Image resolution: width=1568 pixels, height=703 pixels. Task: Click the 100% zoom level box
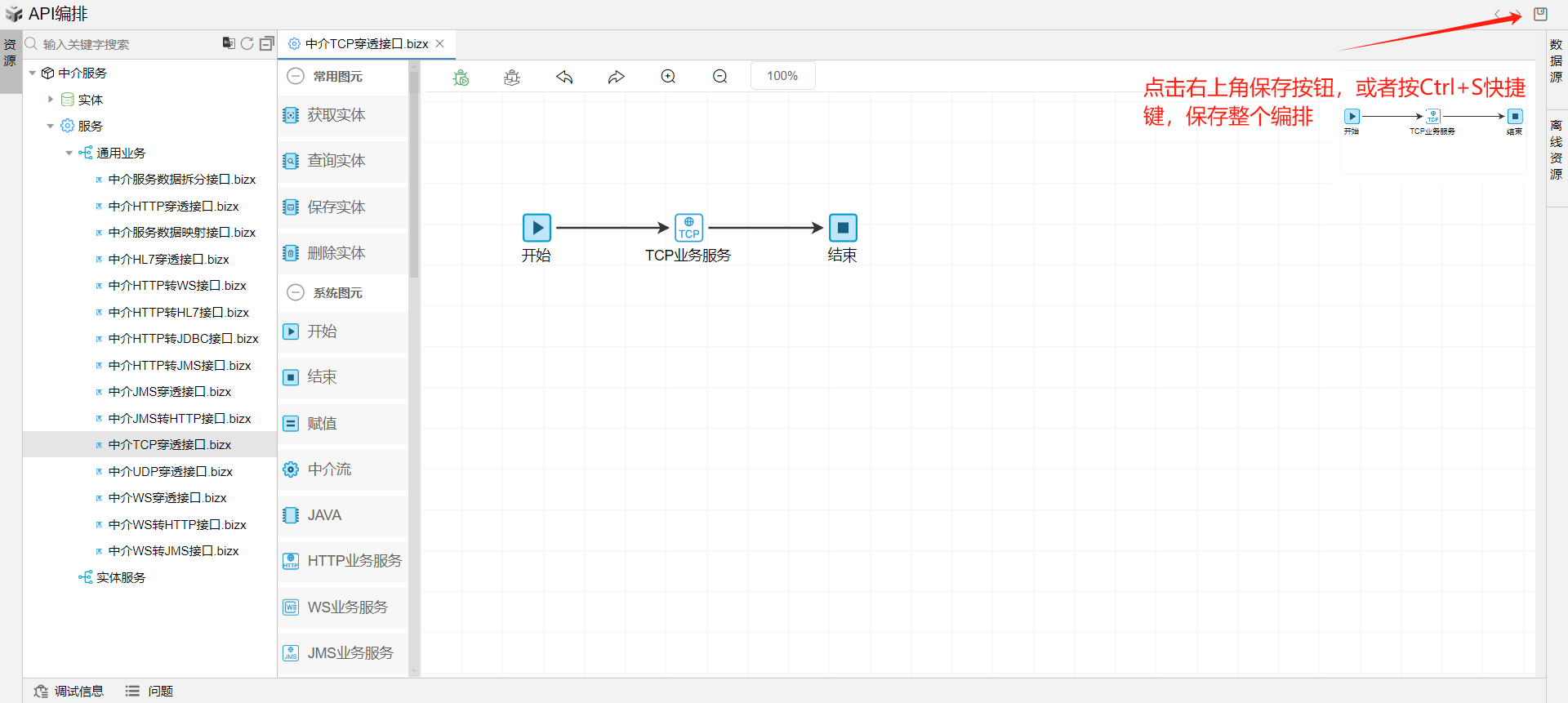tap(782, 76)
